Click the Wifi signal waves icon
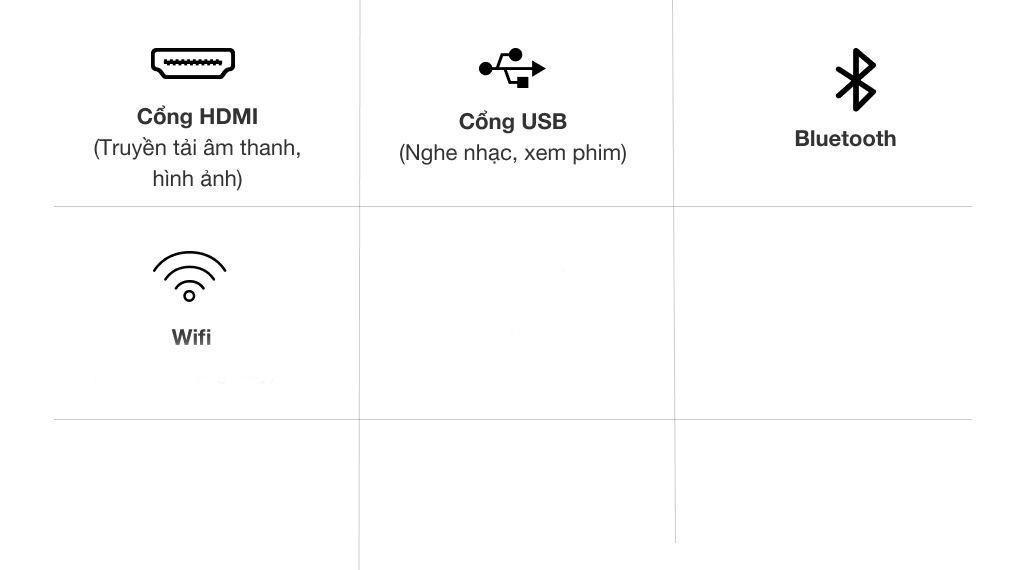 click(x=189, y=276)
